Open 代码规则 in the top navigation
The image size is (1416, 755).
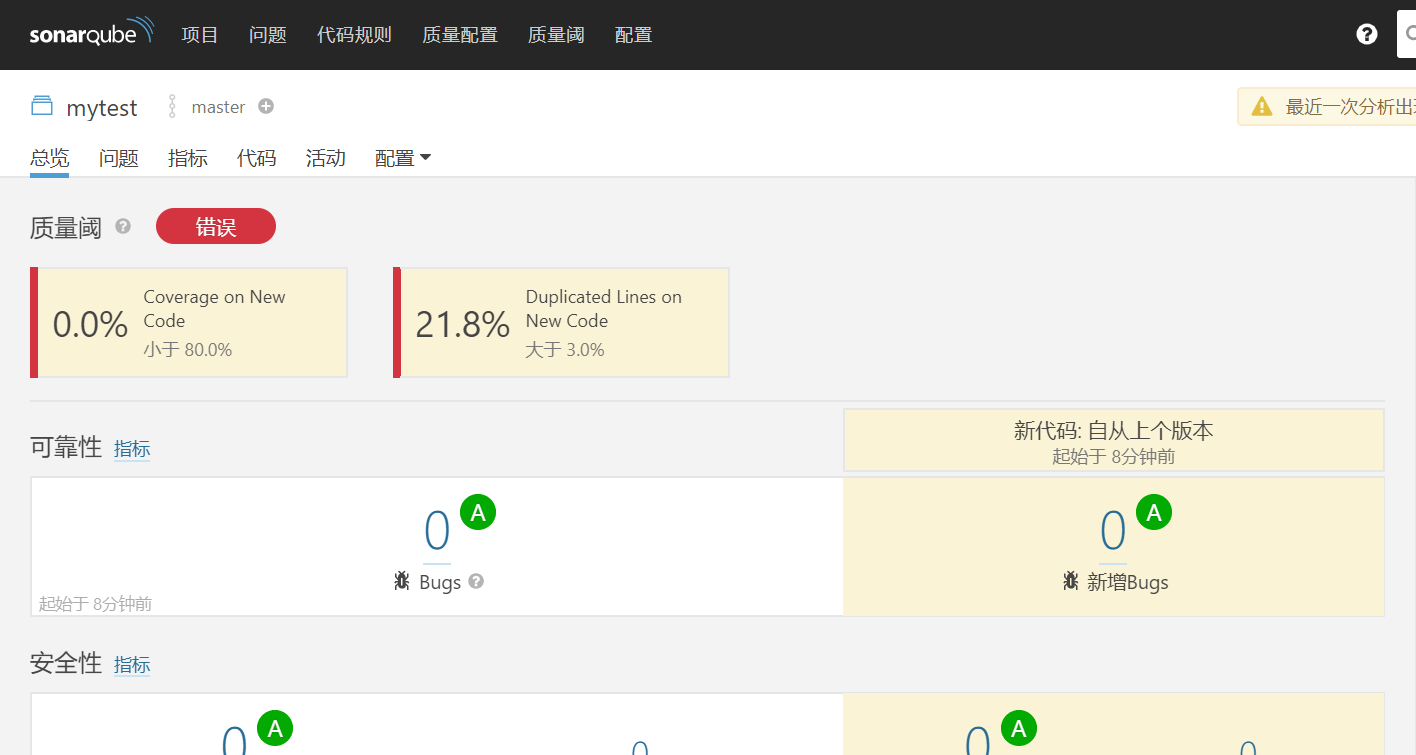pos(354,35)
